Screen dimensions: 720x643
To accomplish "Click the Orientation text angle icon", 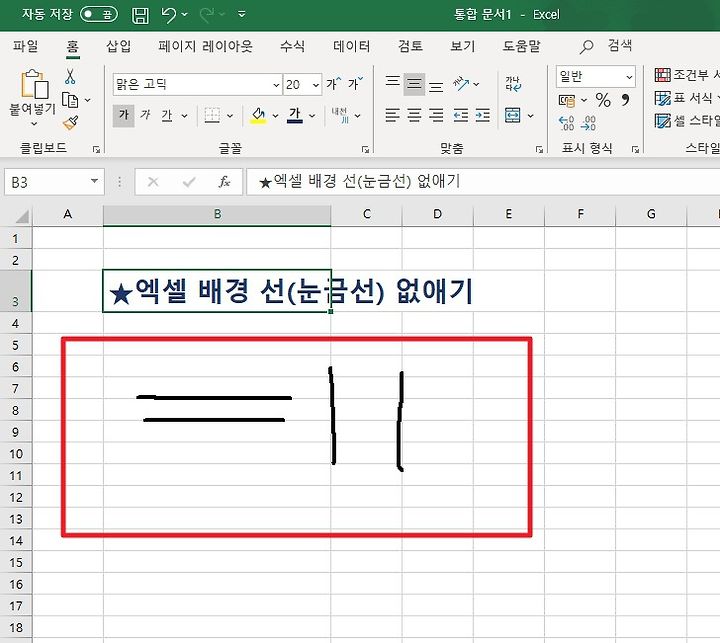I will pos(461,84).
